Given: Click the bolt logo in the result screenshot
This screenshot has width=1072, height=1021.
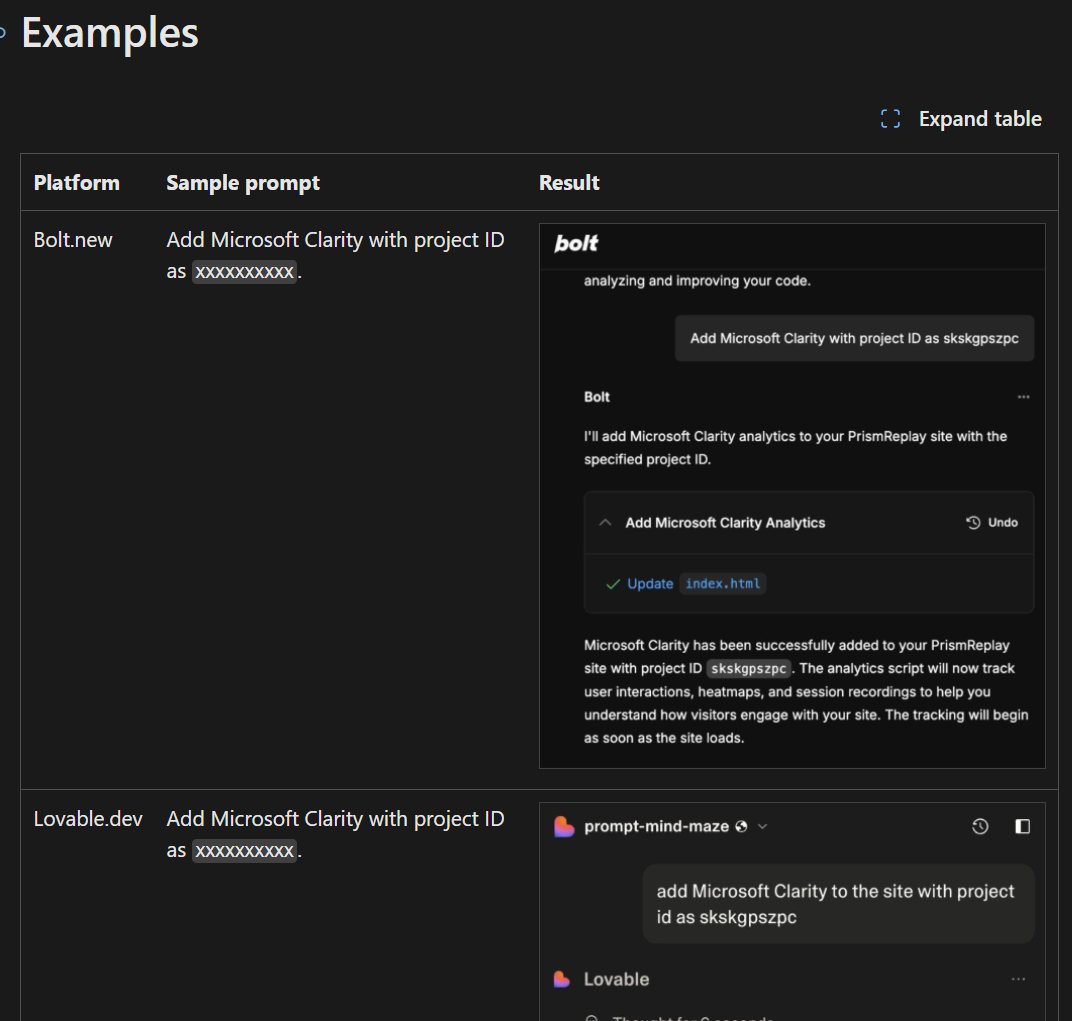Looking at the screenshot, I should tap(576, 243).
